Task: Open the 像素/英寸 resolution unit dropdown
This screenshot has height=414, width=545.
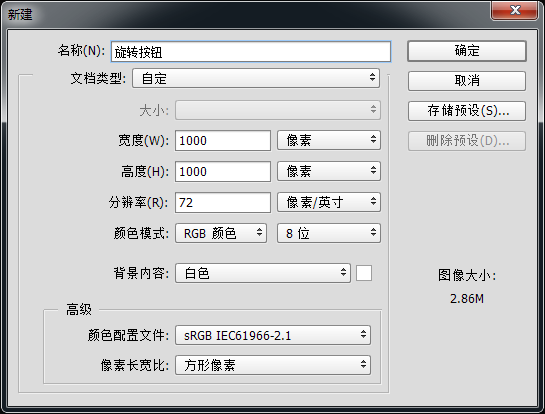Action: pyautogui.click(x=329, y=202)
